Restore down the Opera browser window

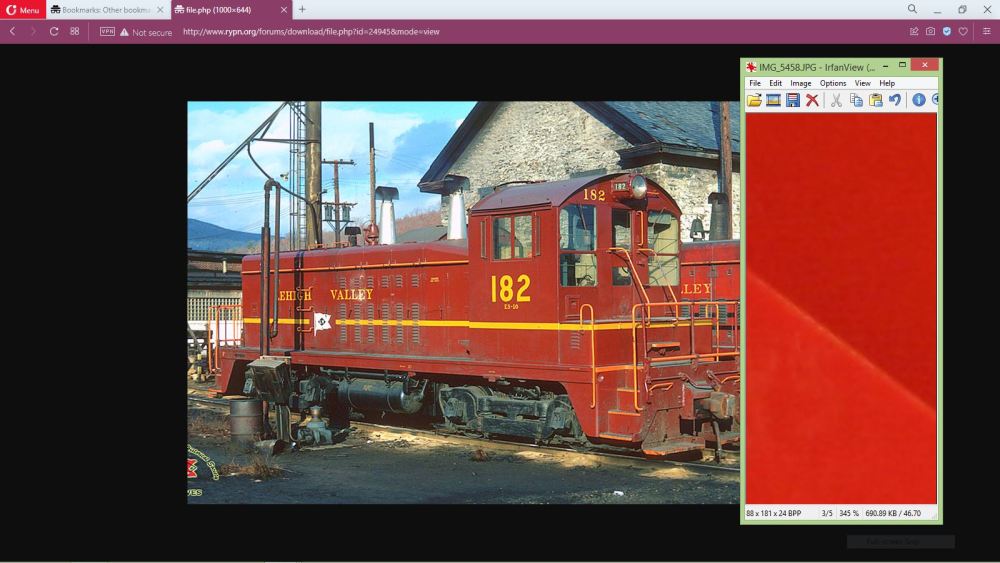[962, 10]
